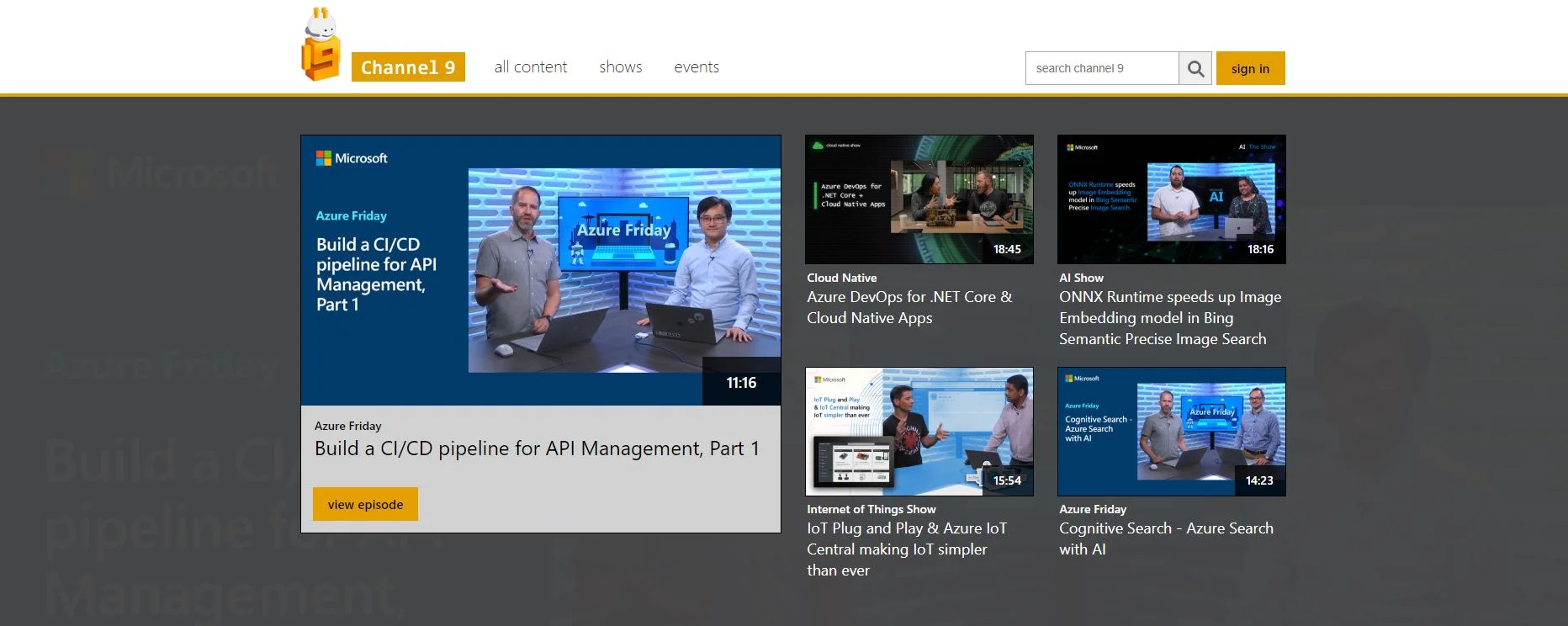Image resolution: width=1568 pixels, height=626 pixels.
Task: Click the view episode button
Action: point(365,504)
